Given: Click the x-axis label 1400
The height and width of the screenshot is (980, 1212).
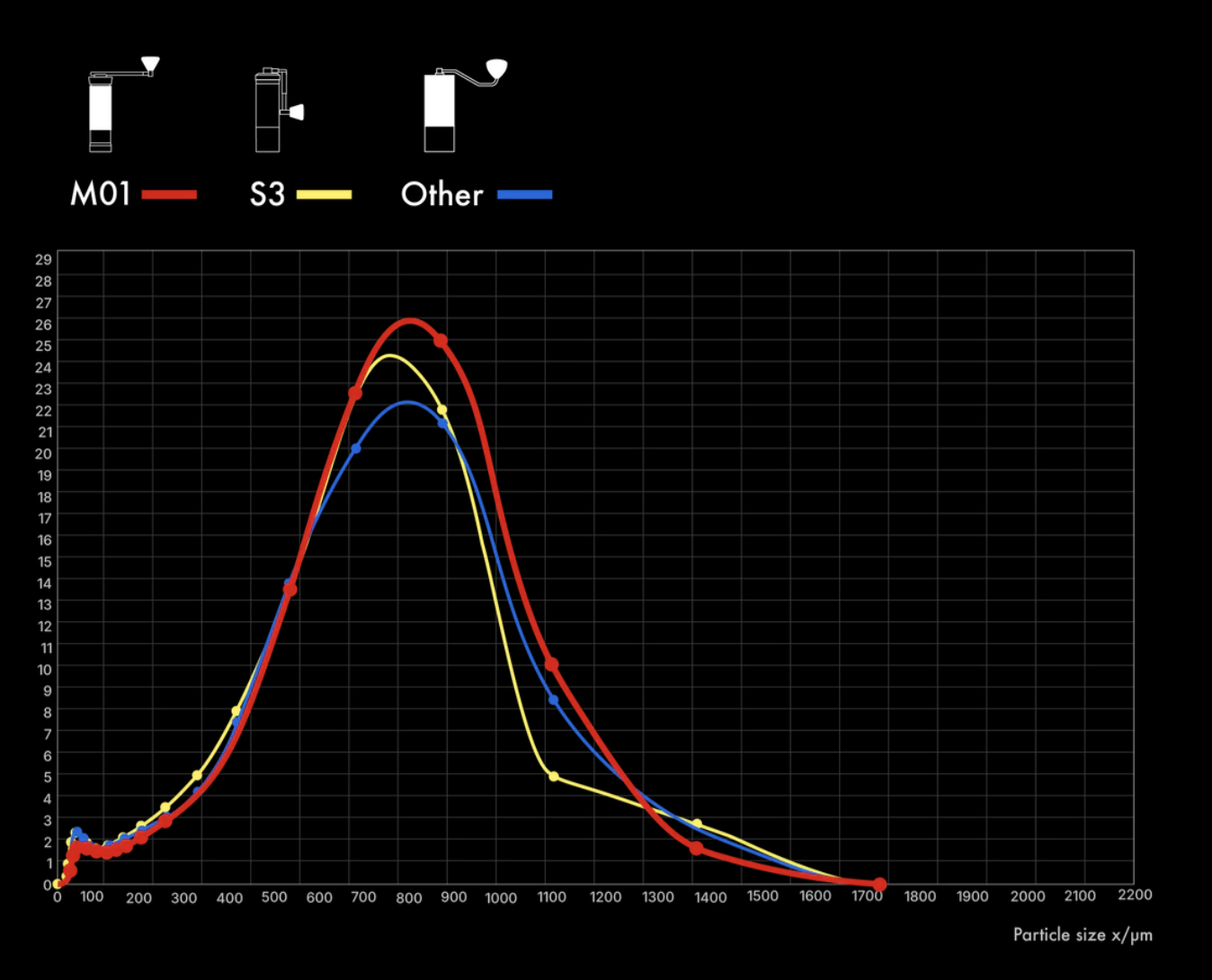Looking at the screenshot, I should pyautogui.click(x=710, y=897).
